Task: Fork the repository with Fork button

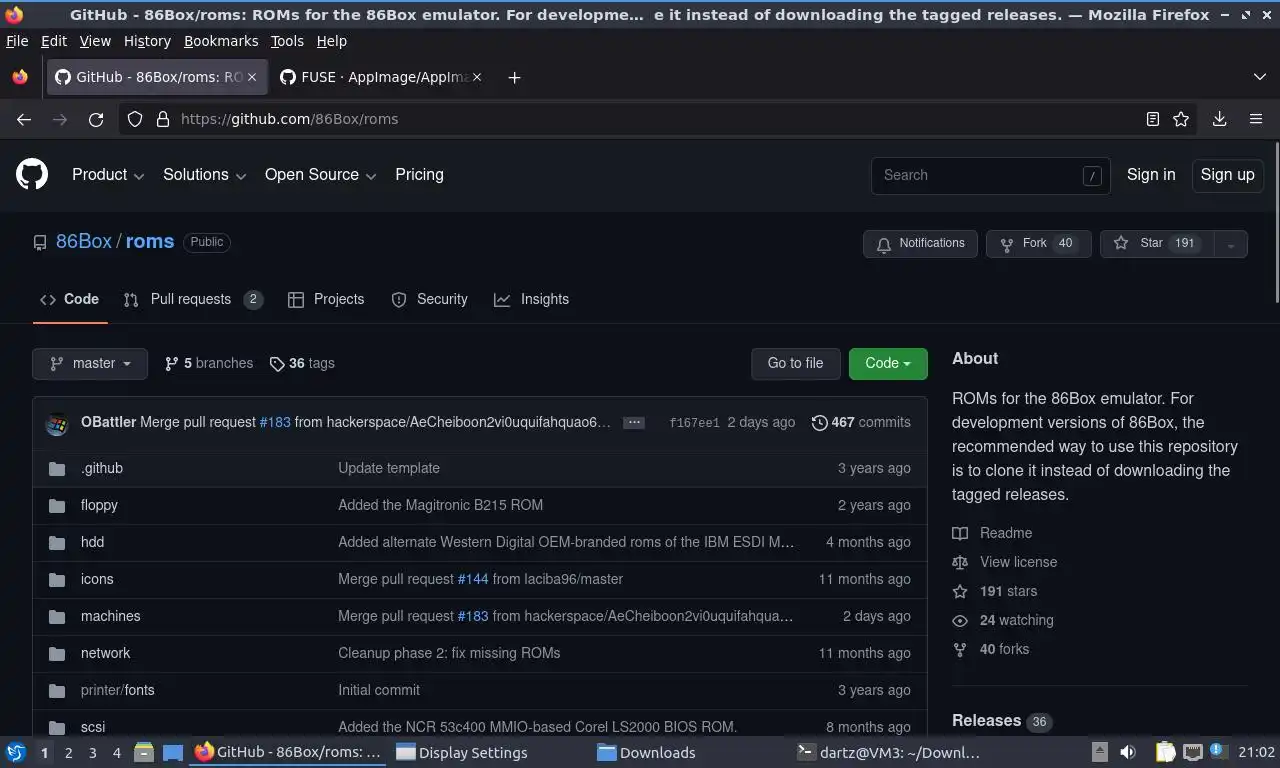Action: (x=1038, y=244)
